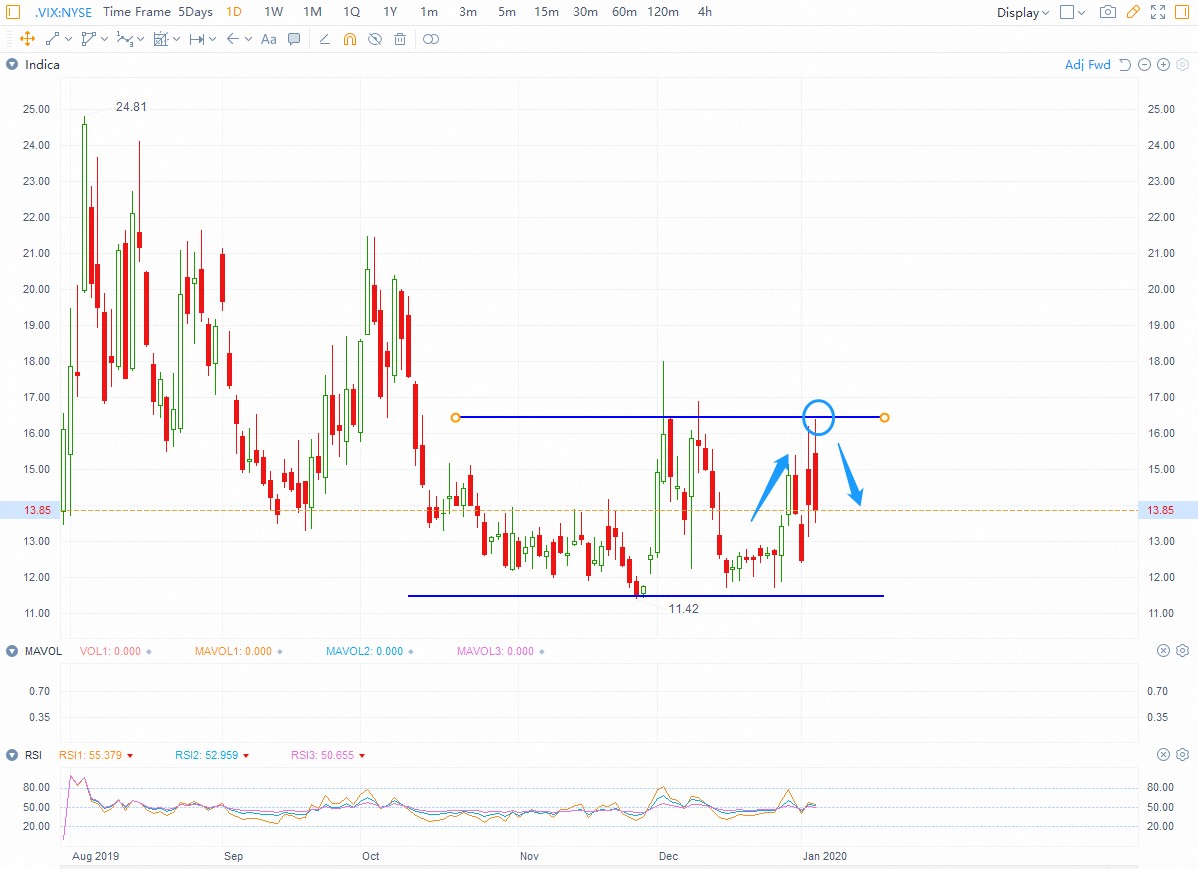Open the Display dropdown menu
The width and height of the screenshot is (1198, 869).
tap(1023, 12)
